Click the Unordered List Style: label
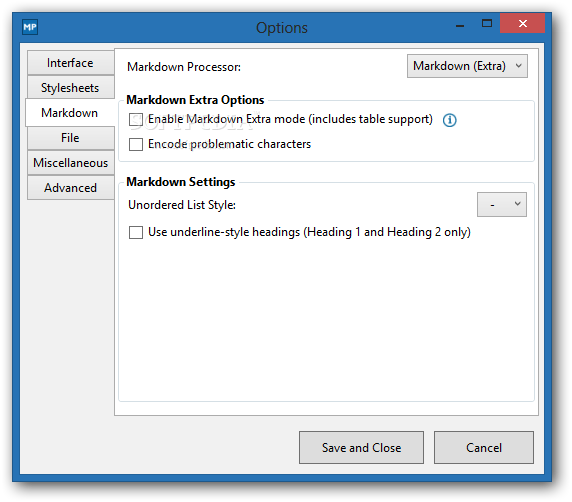 point(182,205)
